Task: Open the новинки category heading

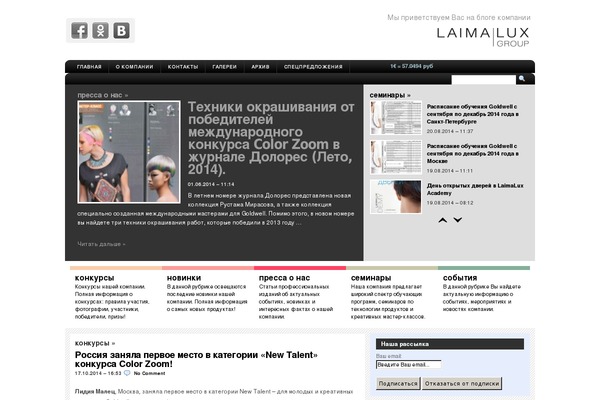Action: [x=184, y=278]
